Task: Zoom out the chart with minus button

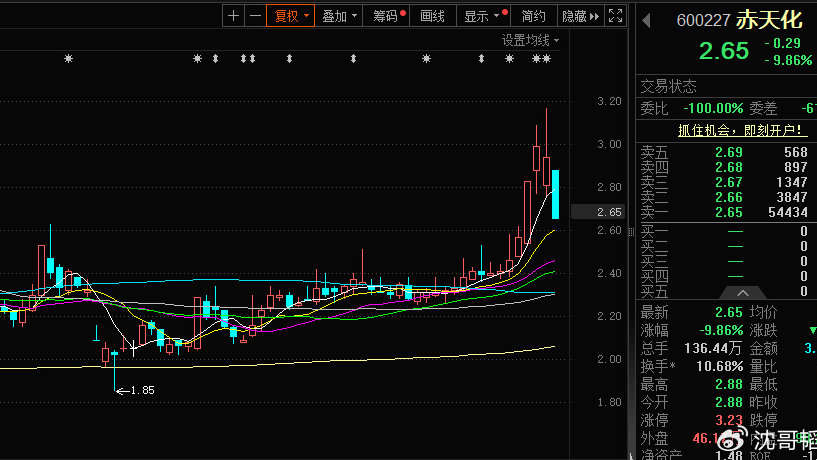Action: point(255,16)
